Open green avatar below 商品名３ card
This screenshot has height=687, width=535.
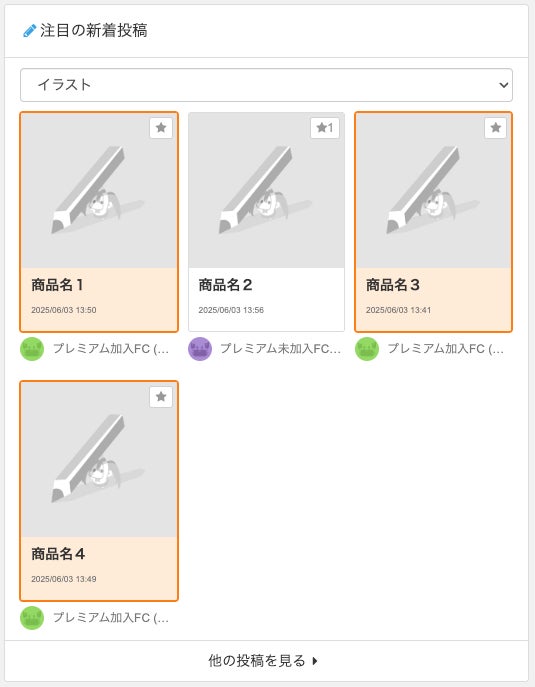367,349
